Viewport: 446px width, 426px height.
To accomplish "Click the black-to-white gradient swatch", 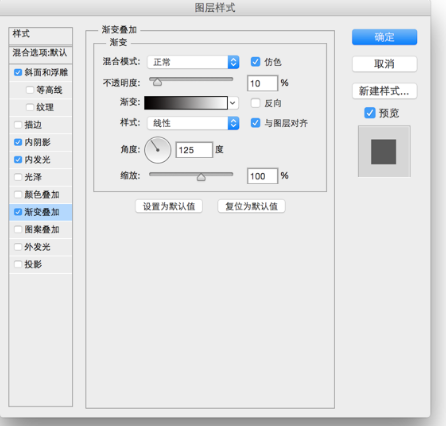I will pos(186,103).
